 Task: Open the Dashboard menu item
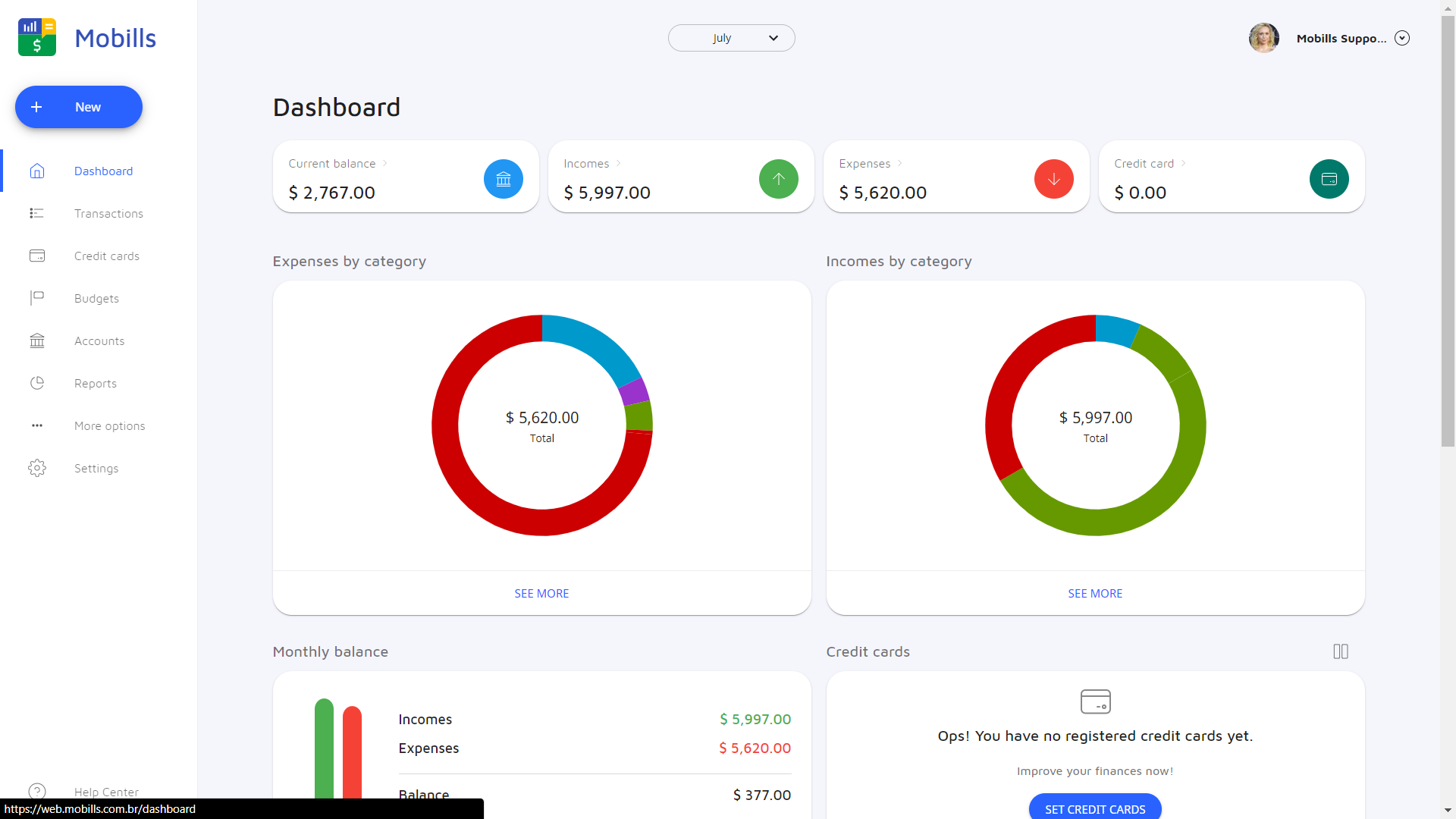(x=99, y=171)
